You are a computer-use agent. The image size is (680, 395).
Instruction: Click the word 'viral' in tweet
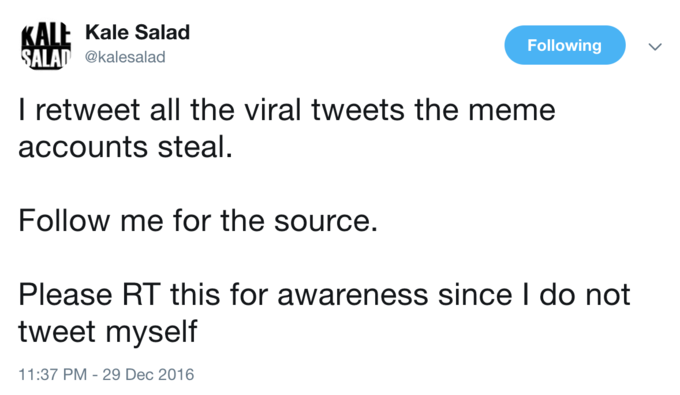(273, 110)
